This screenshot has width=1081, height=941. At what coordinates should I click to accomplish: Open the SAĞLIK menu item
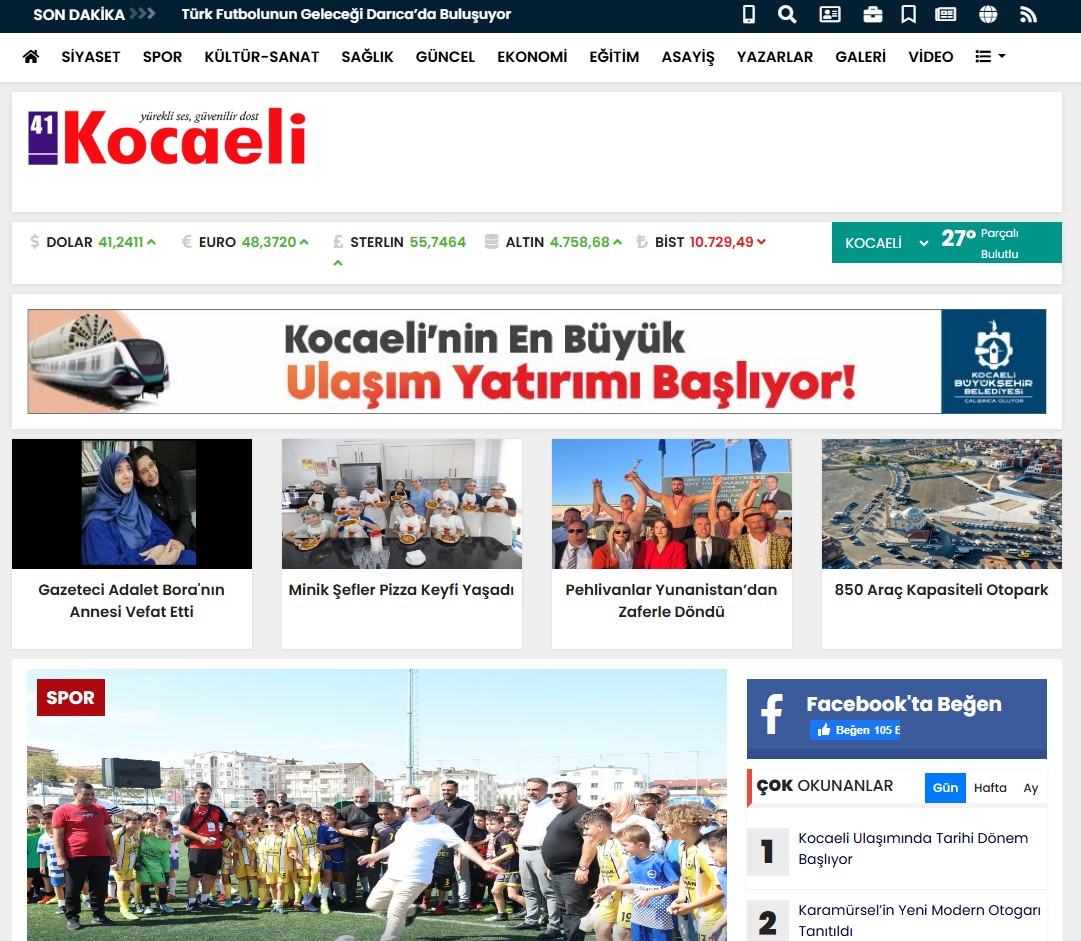click(367, 57)
